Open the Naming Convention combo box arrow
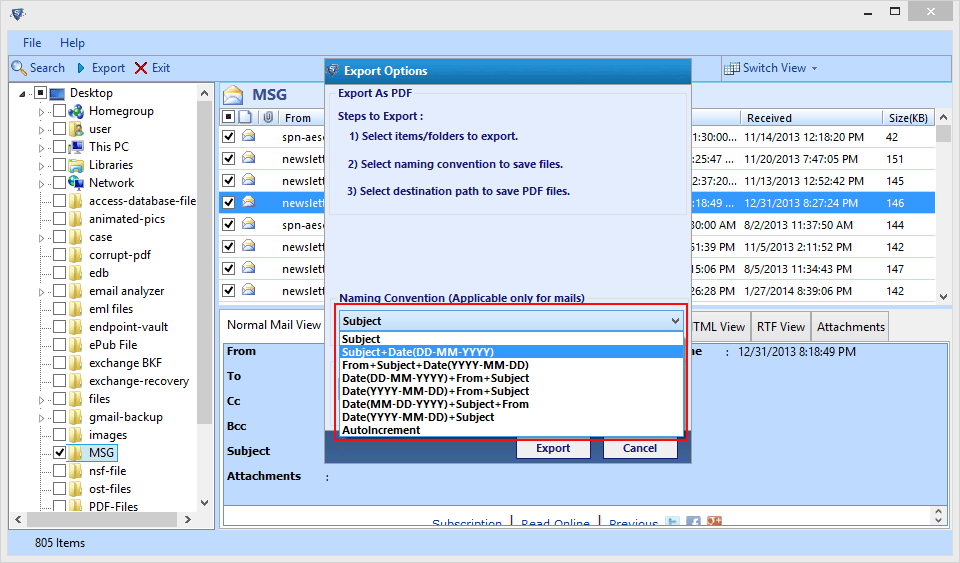 pyautogui.click(x=675, y=321)
